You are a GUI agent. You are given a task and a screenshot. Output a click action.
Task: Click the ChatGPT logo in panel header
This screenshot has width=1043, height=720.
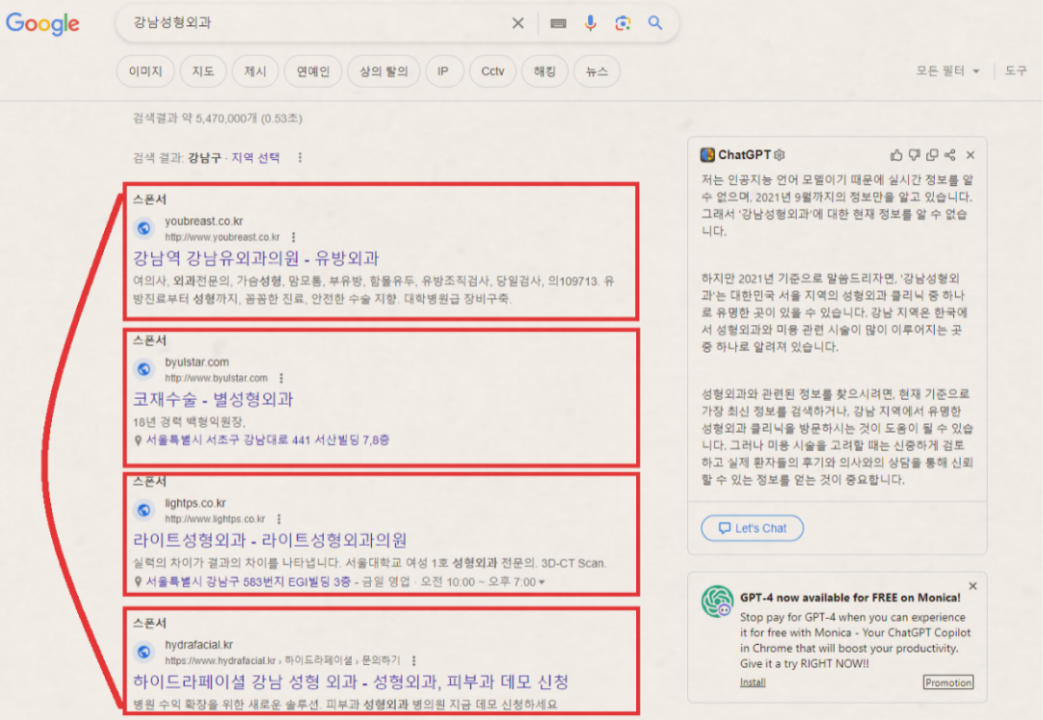pos(707,155)
